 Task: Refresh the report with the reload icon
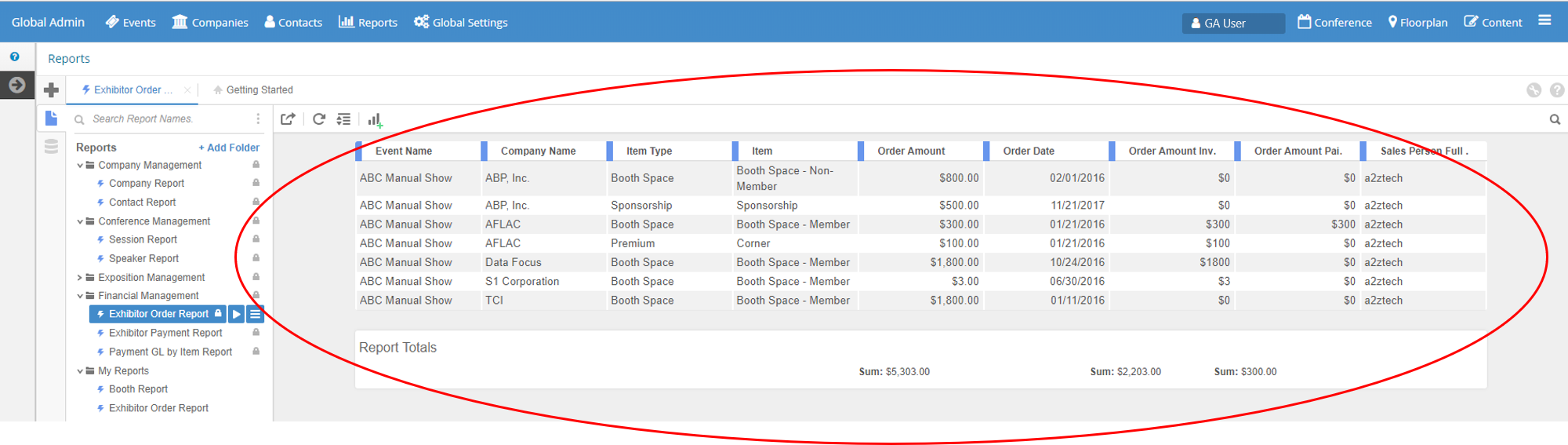(318, 119)
